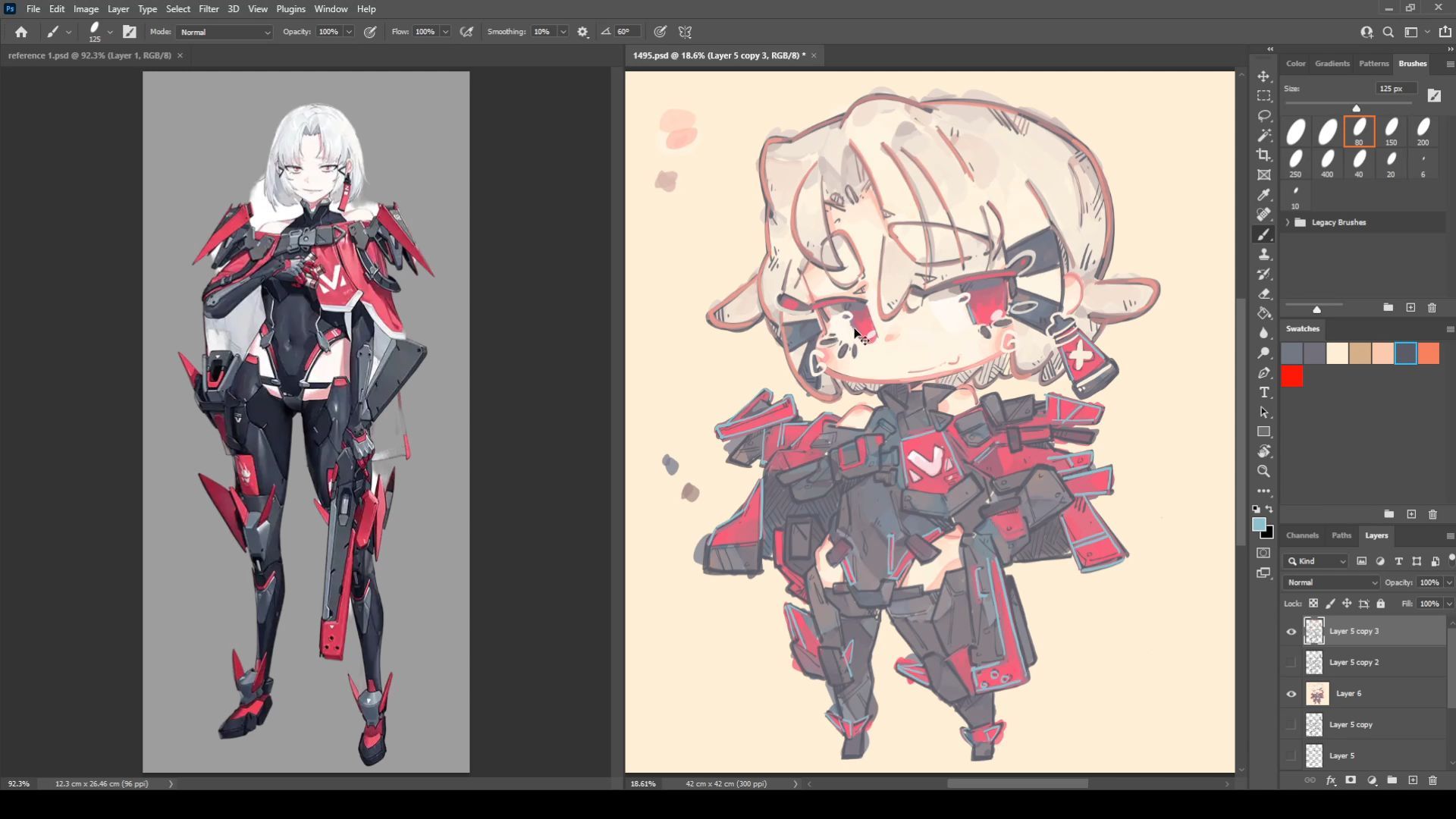This screenshot has width=1456, height=819.
Task: Select the Eraser tool
Action: [x=1263, y=294]
